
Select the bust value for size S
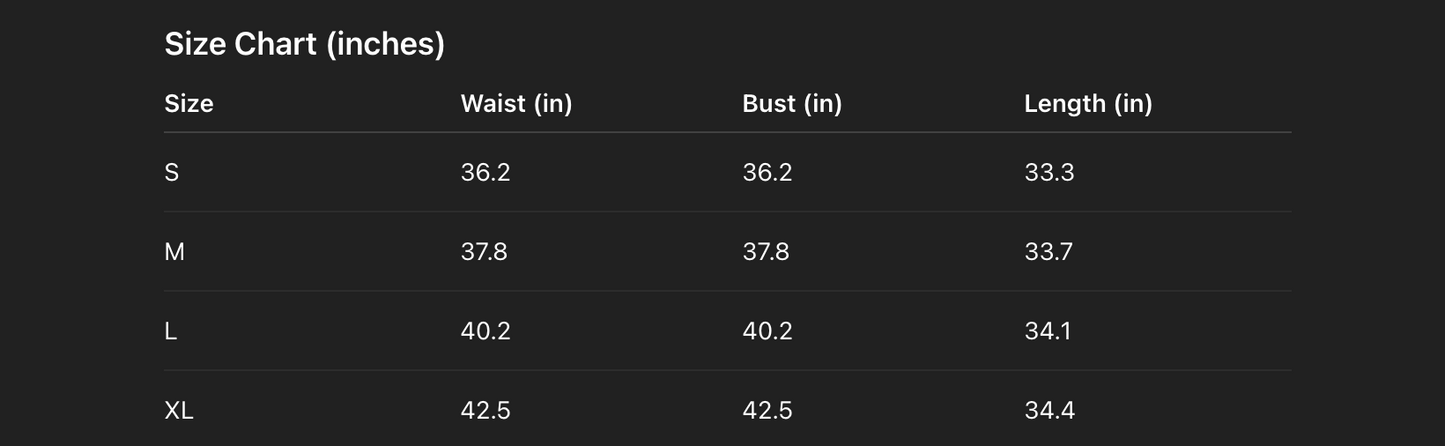767,173
